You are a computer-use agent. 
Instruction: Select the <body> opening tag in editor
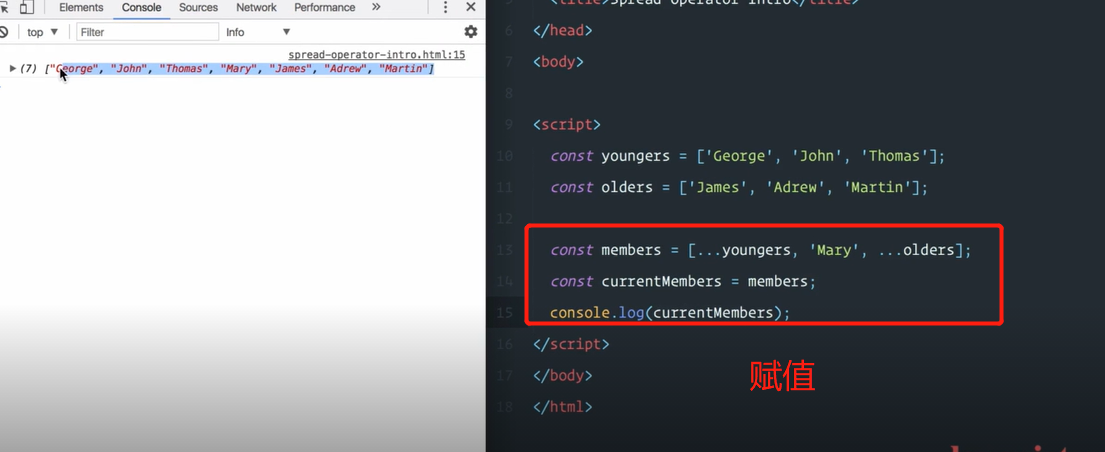click(559, 61)
